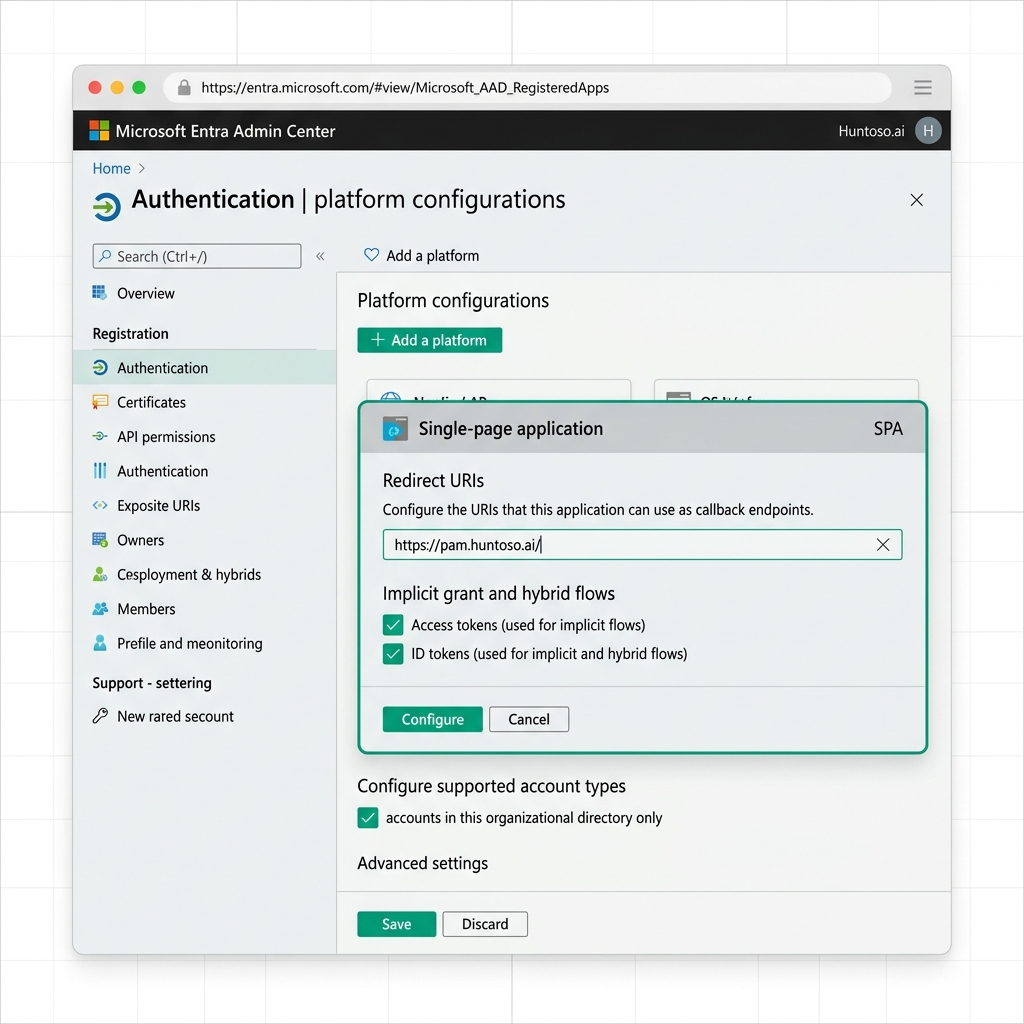Click the highlighted Authentication arrow icon
This screenshot has height=1024, width=1024.
pyautogui.click(x=100, y=368)
